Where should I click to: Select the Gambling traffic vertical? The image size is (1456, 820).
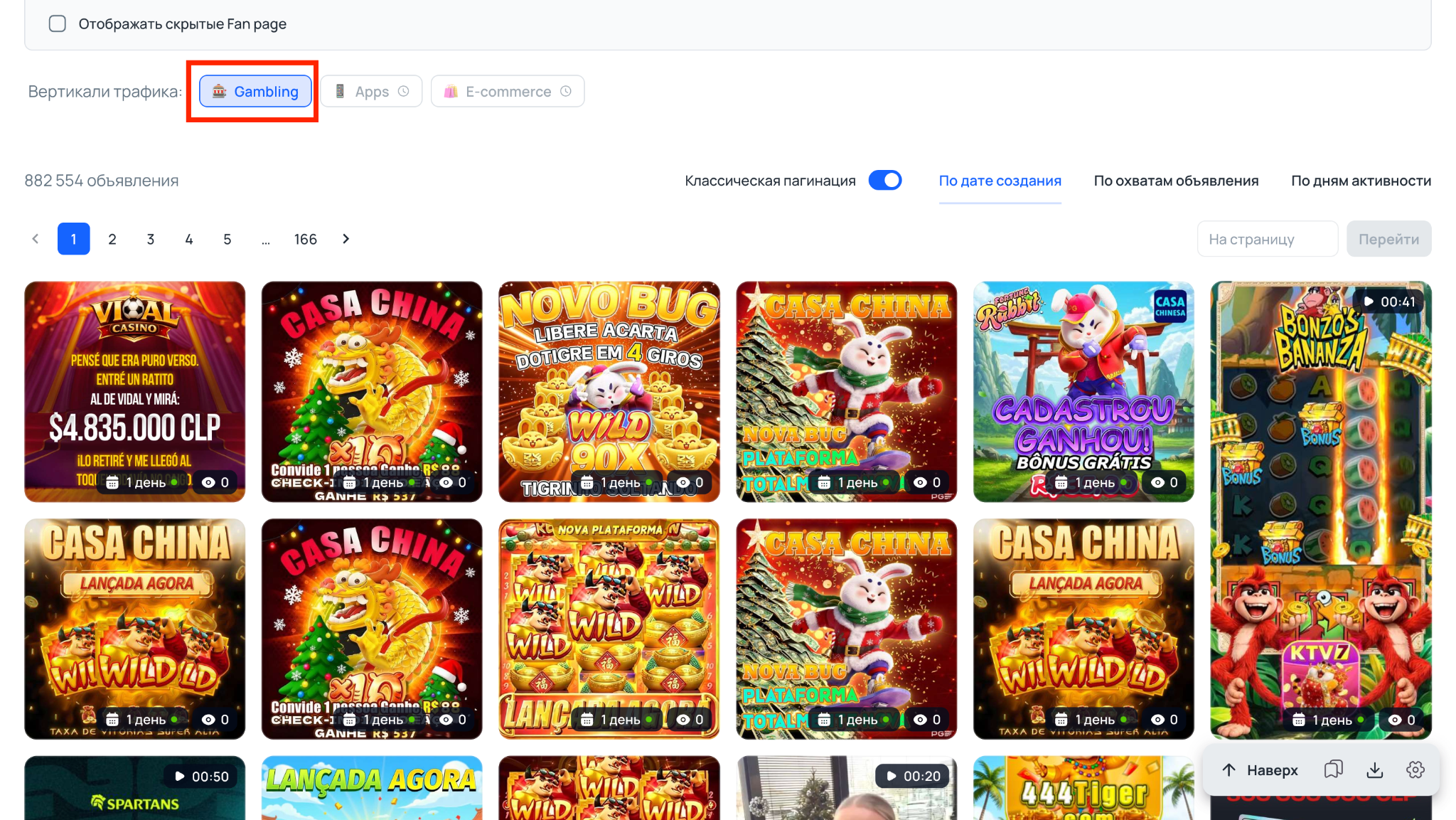255,91
